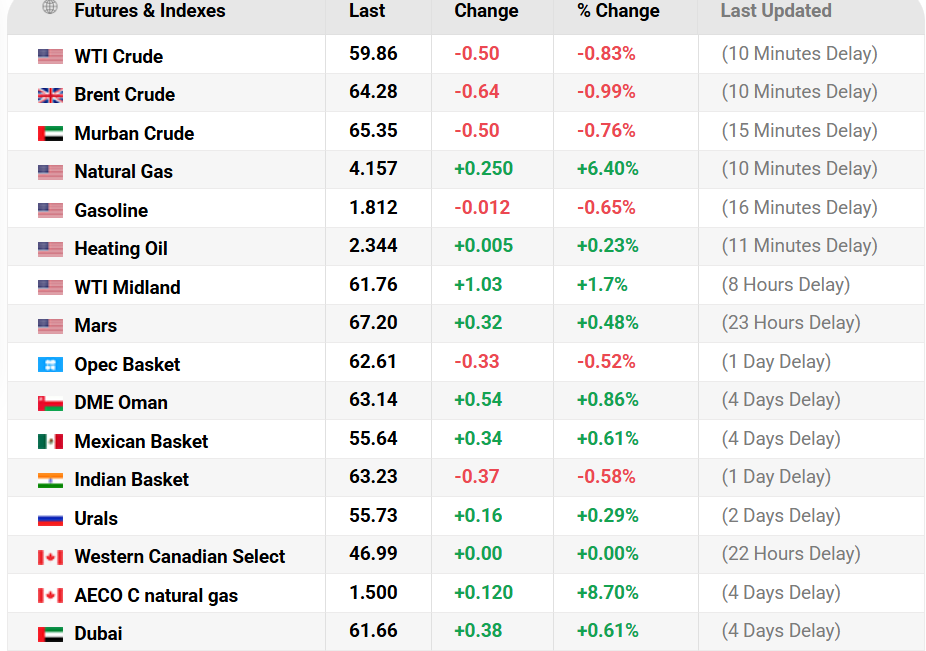Image resolution: width=926 pixels, height=651 pixels.
Task: Select the Futures & Indexes header
Action: pyautogui.click(x=151, y=12)
